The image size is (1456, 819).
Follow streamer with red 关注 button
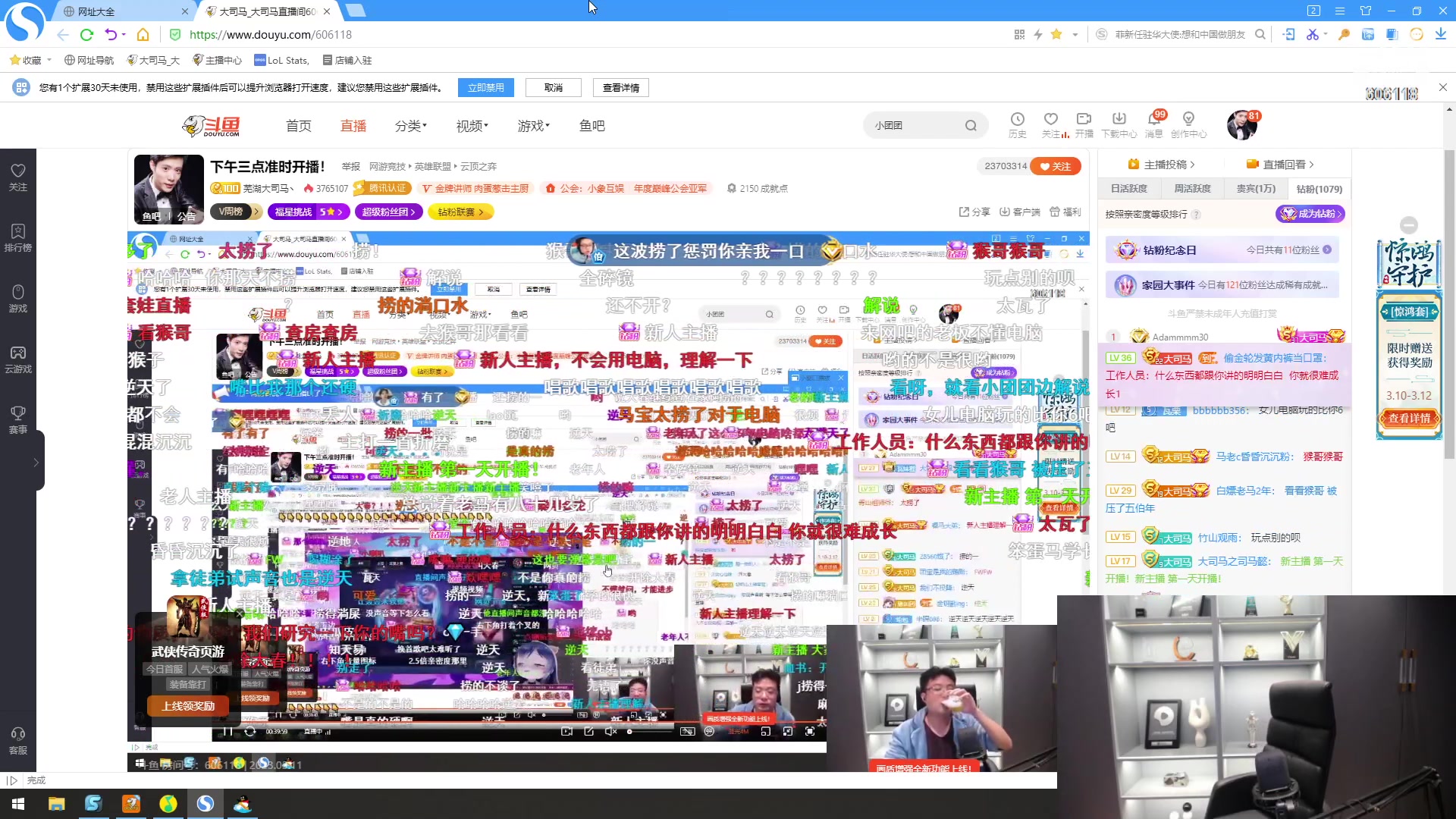(x=1055, y=166)
